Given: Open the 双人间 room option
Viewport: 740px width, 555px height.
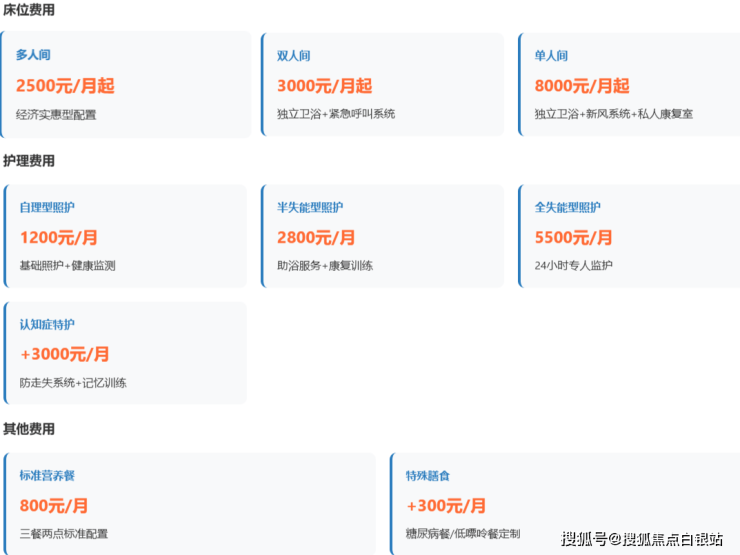Looking at the screenshot, I should click(293, 56).
